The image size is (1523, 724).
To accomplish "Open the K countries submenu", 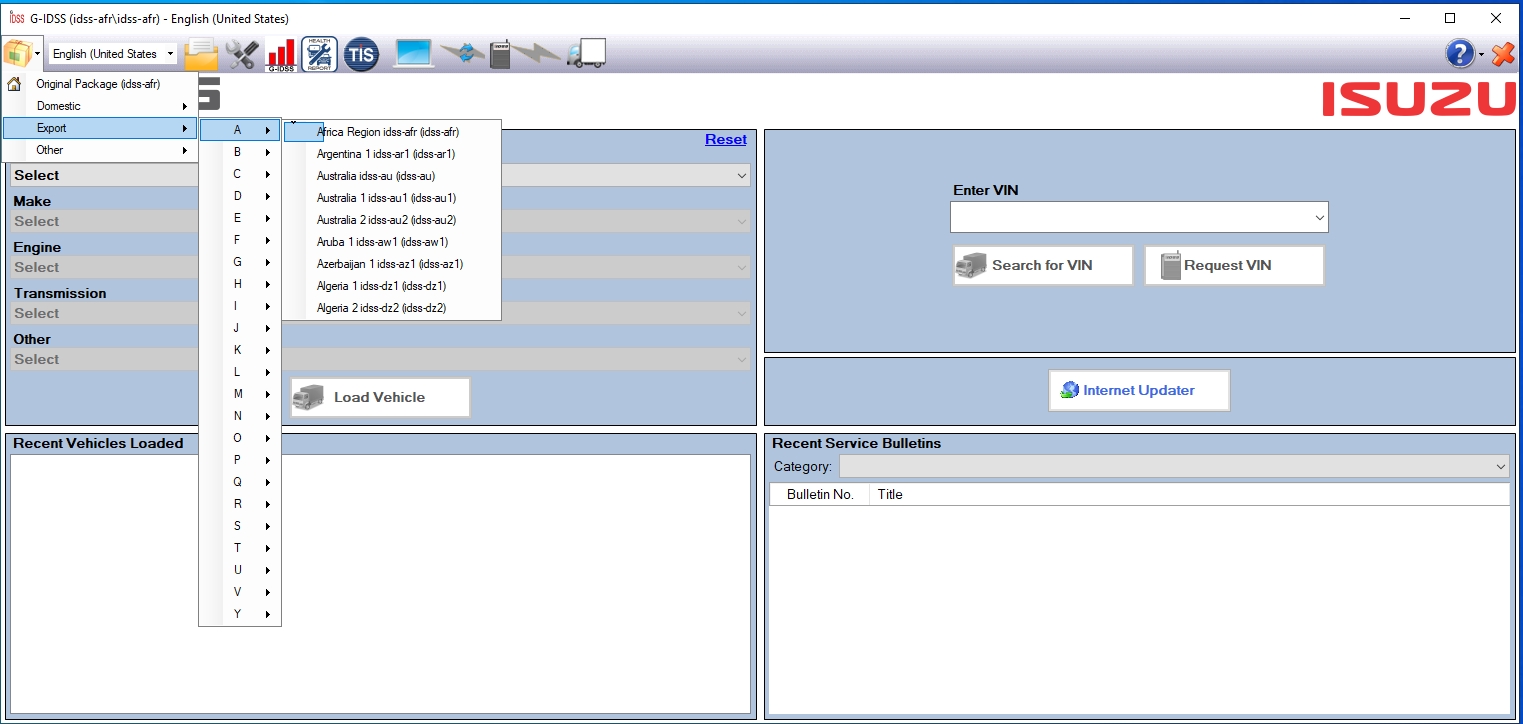I will coord(240,350).
